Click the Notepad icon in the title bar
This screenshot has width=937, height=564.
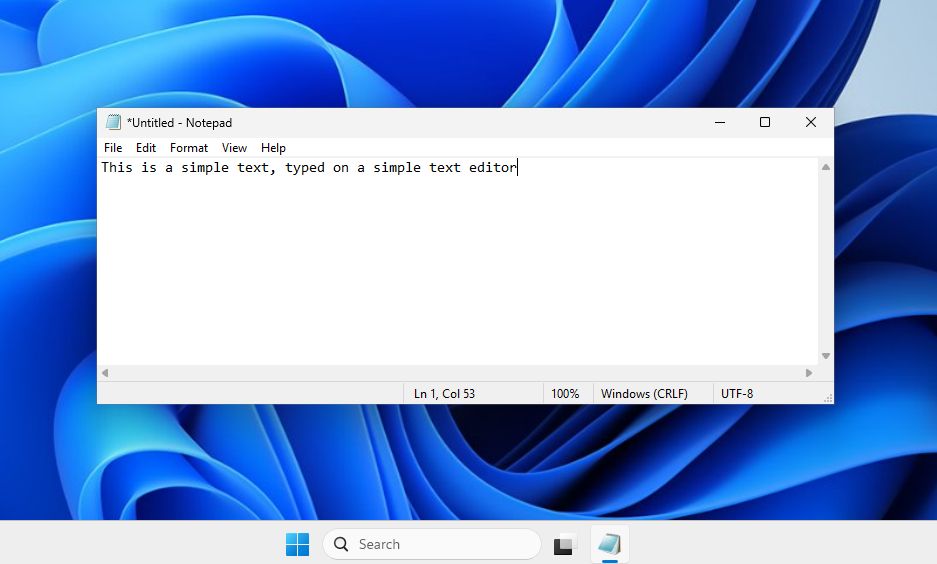coord(114,122)
